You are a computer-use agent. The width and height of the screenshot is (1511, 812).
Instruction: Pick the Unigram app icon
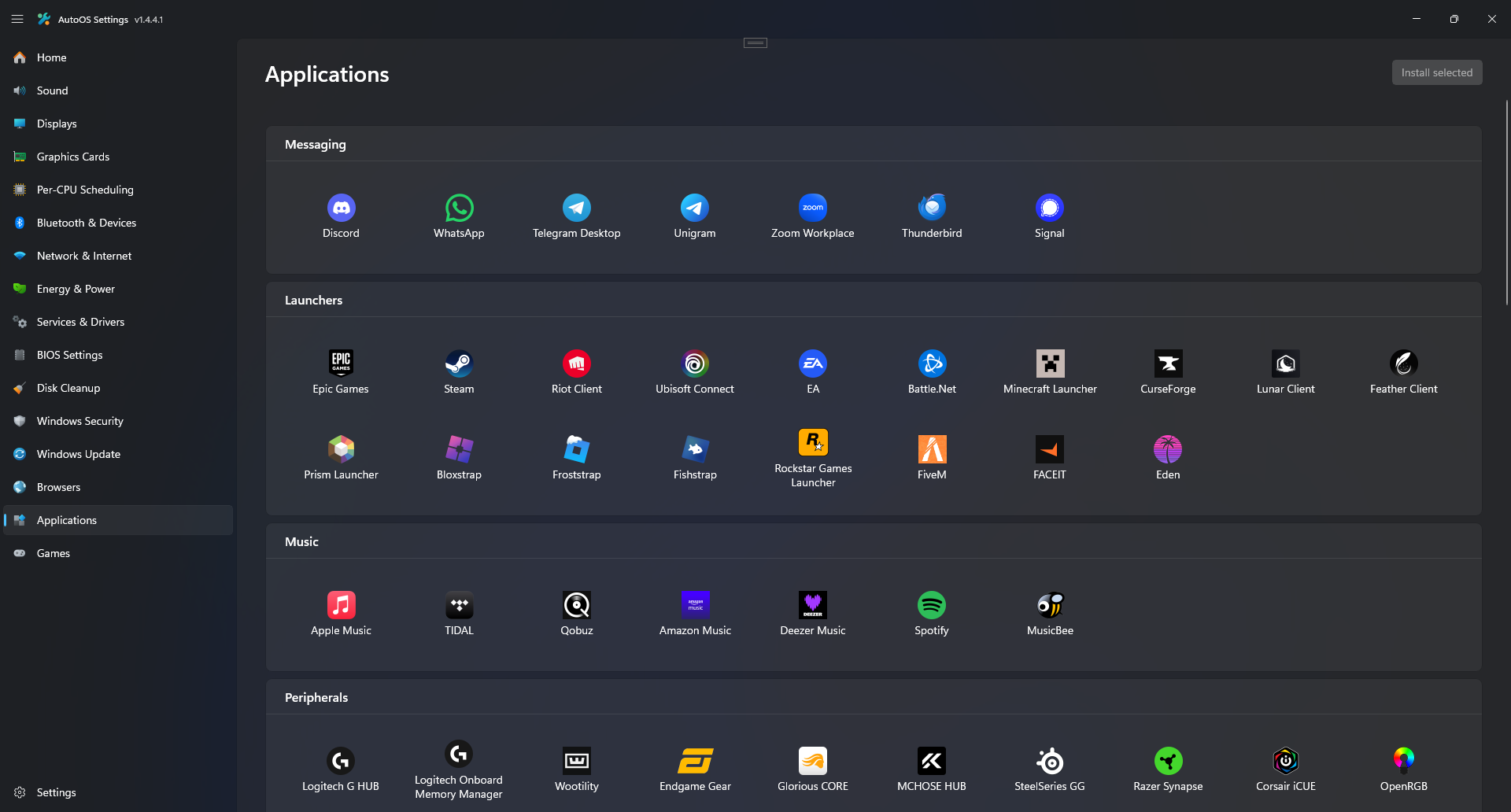(695, 208)
